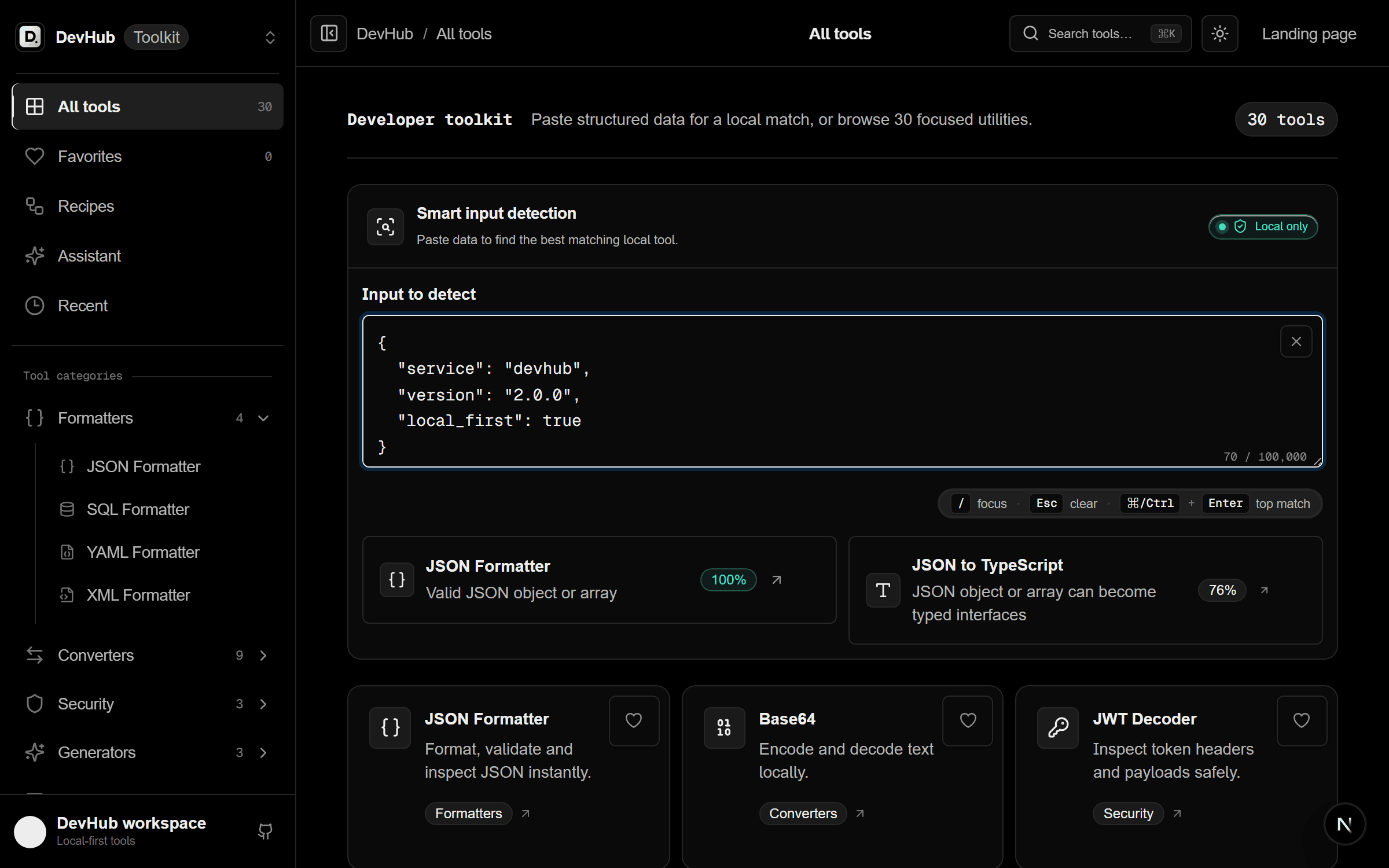The height and width of the screenshot is (868, 1389).
Task: Click the SQL Formatter database icon
Action: coord(67,509)
